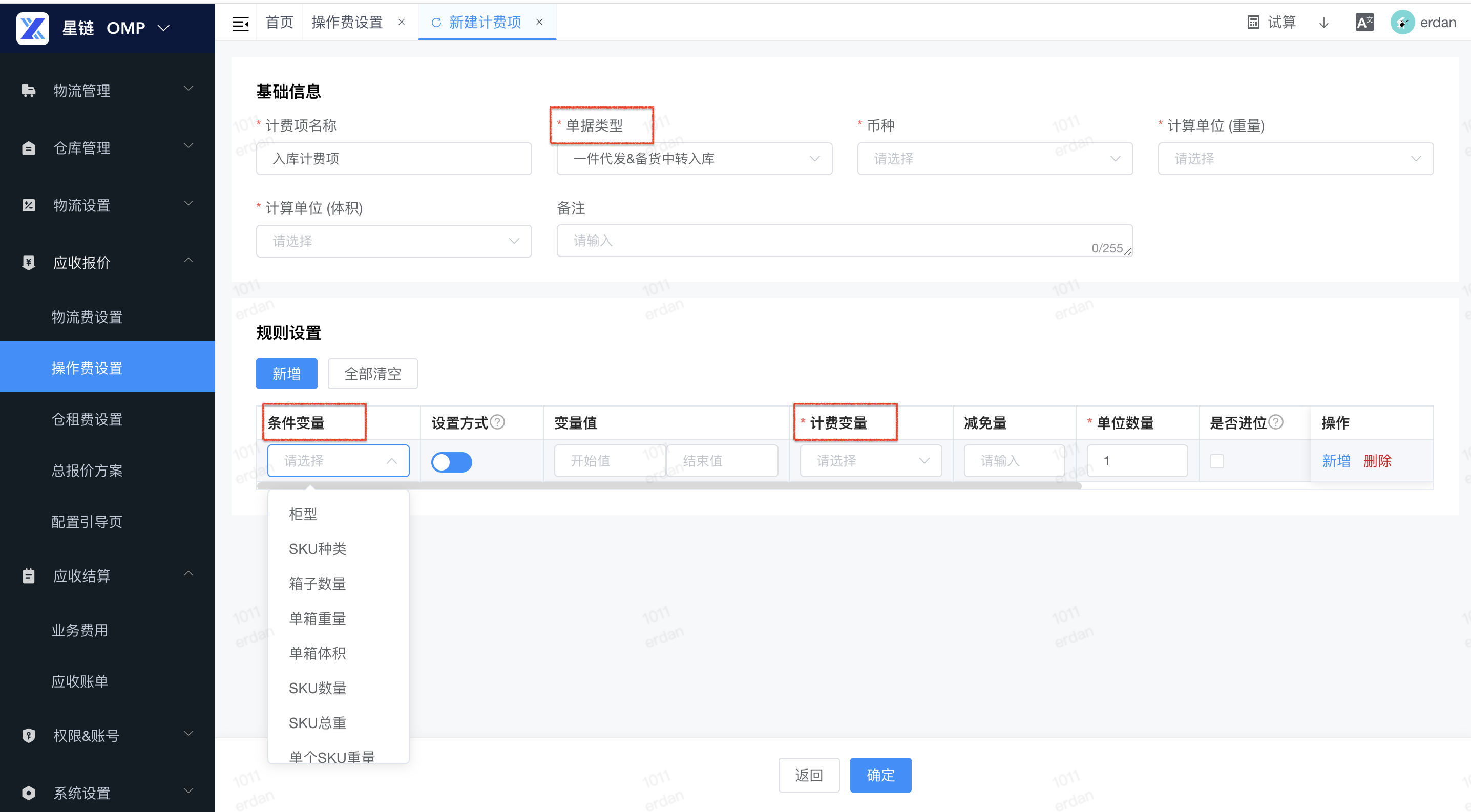Close the 条件变量 dropdown
The height and width of the screenshot is (812, 1471).
(x=338, y=460)
